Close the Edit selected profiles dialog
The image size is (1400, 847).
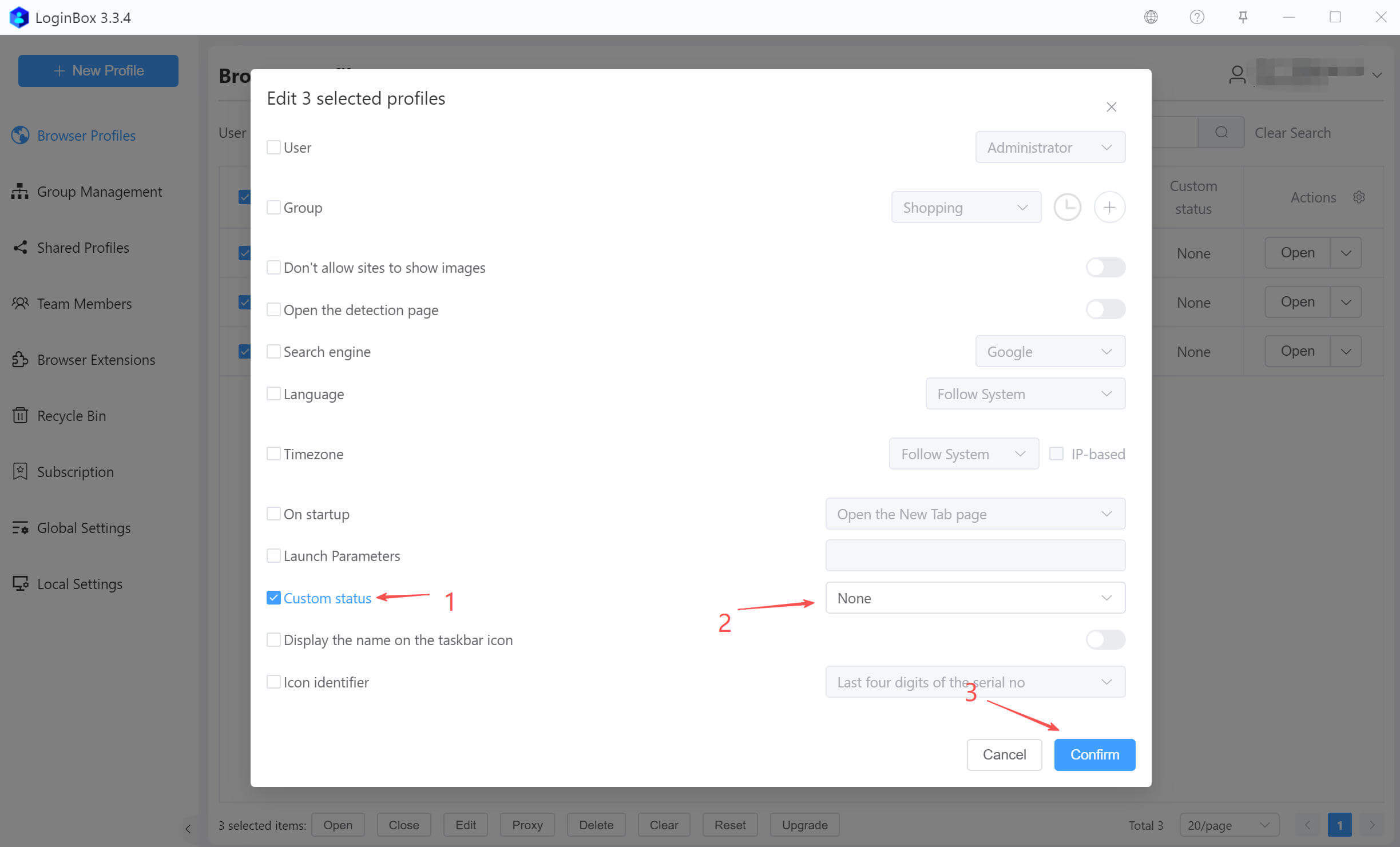coord(1111,107)
